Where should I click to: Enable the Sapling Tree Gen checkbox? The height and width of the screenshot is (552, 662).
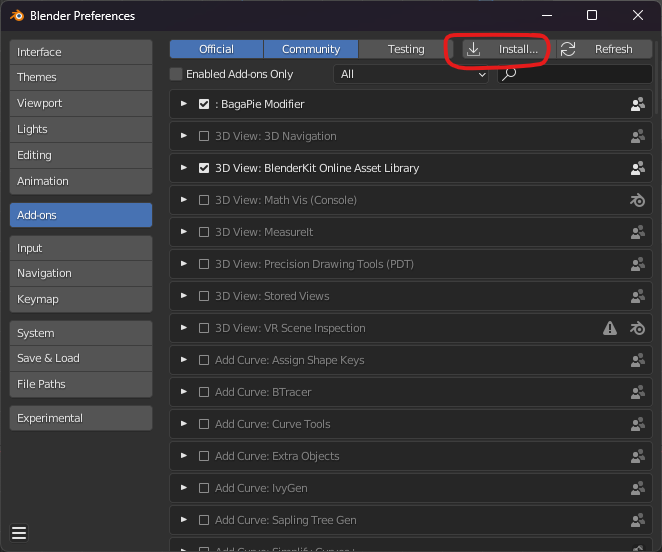[204, 520]
